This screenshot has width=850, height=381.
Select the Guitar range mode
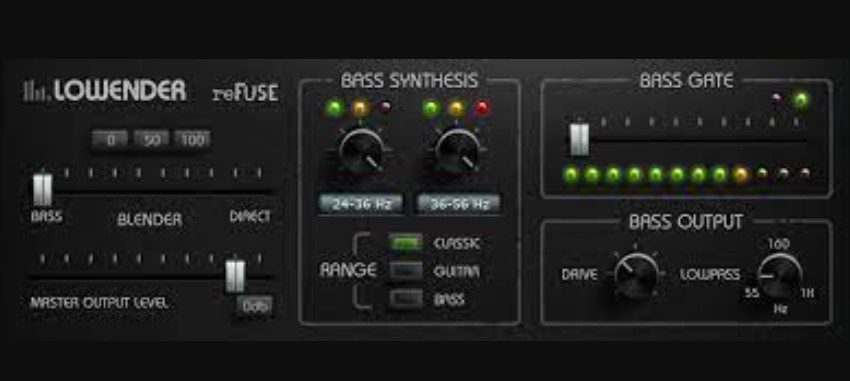click(405, 271)
